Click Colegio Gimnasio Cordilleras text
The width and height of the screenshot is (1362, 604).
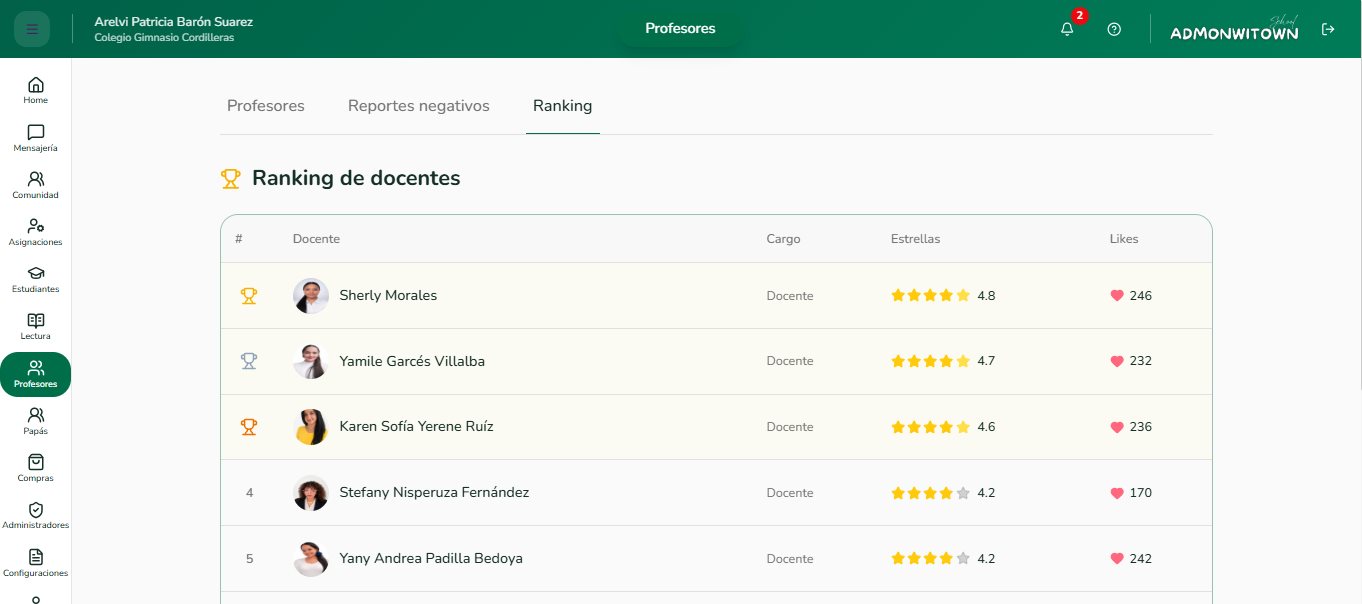(x=164, y=38)
